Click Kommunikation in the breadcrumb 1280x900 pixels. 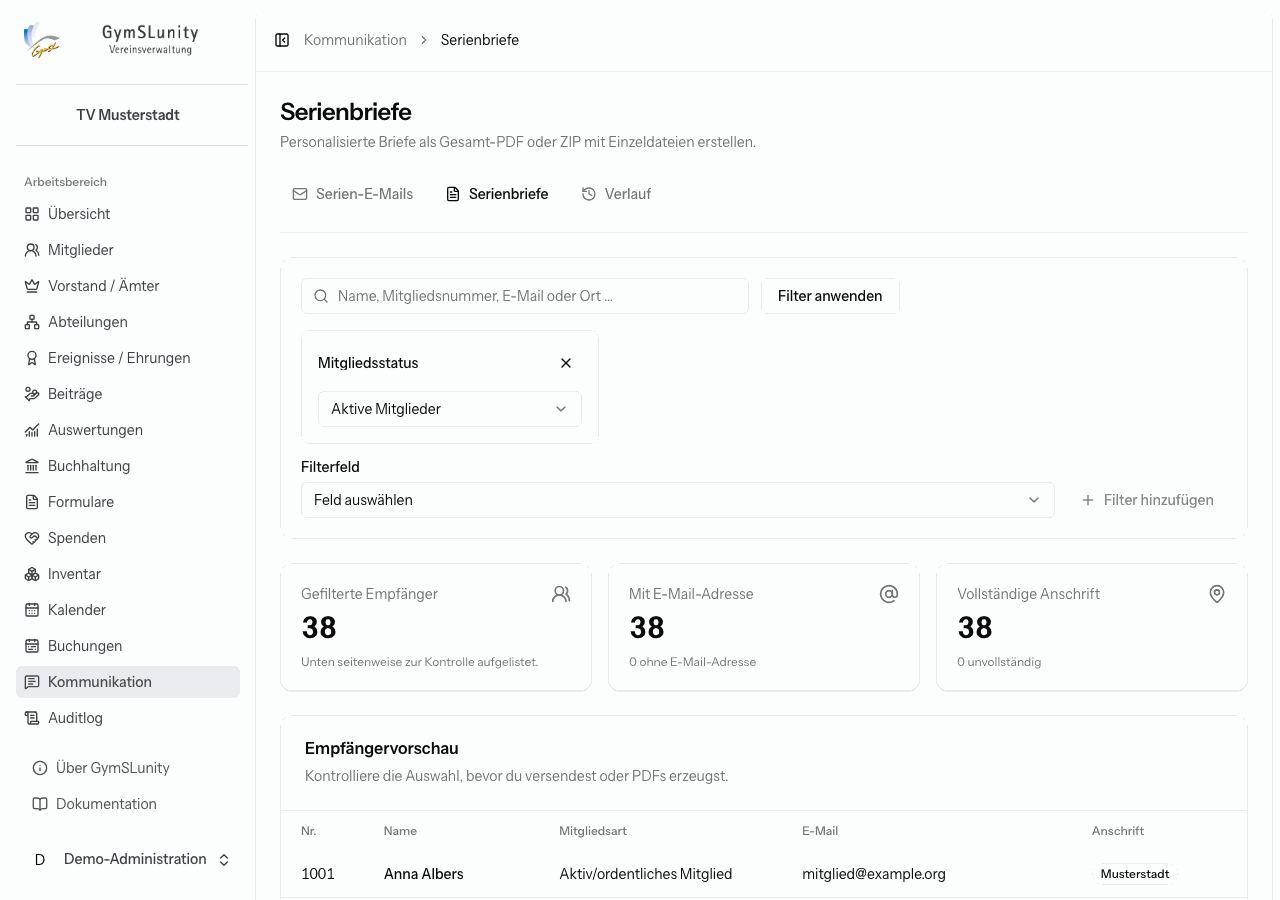point(355,40)
